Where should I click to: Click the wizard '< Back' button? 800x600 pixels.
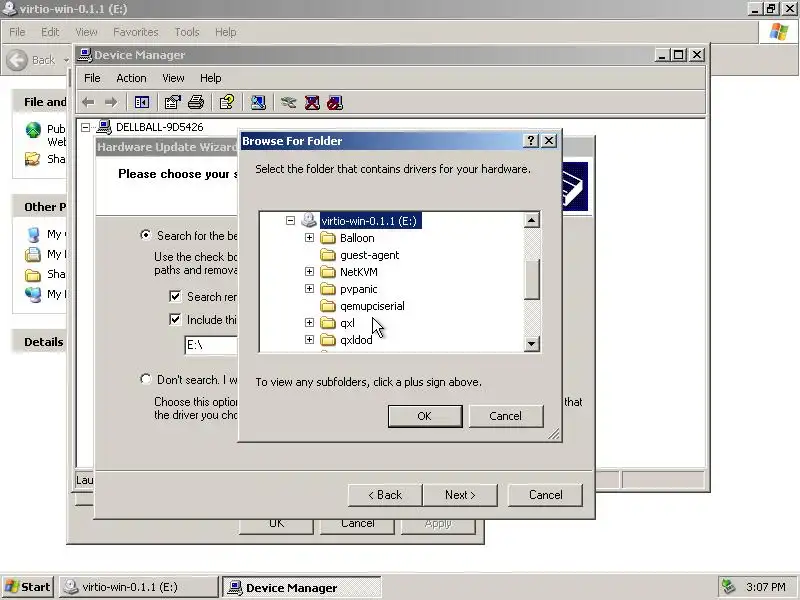[385, 495]
